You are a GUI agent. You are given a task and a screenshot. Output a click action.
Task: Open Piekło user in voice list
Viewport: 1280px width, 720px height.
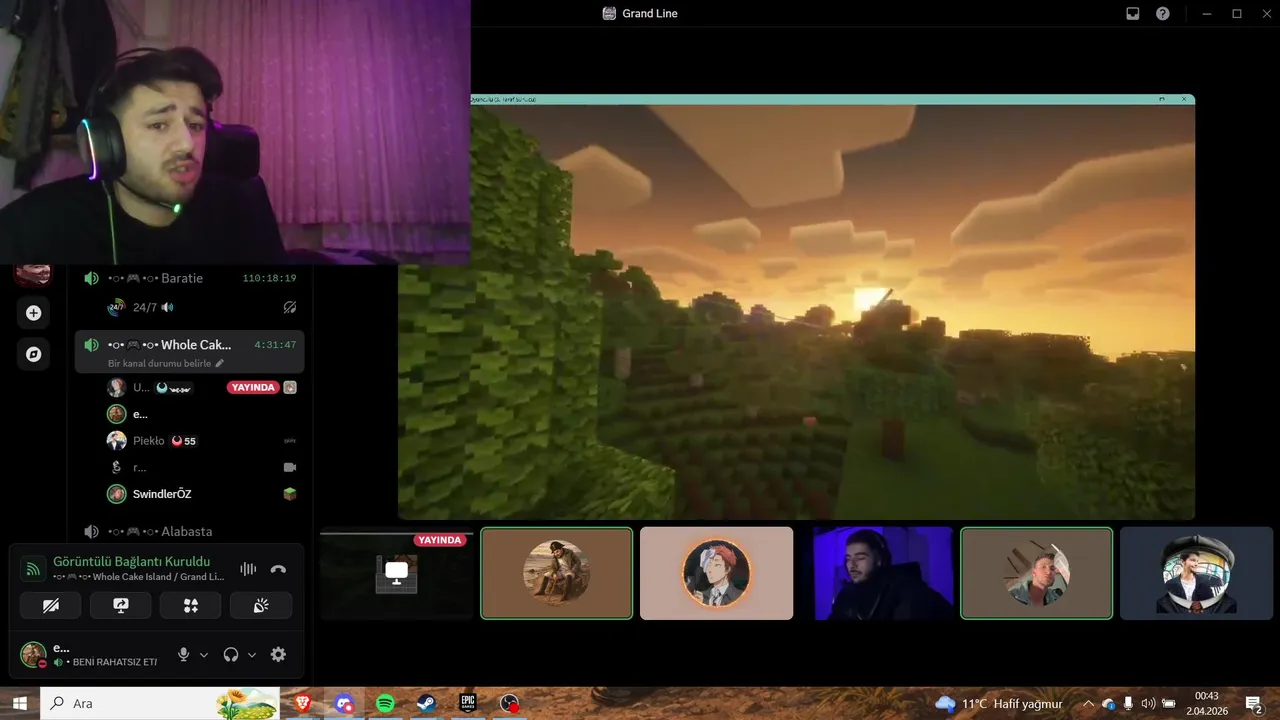pyautogui.click(x=201, y=440)
